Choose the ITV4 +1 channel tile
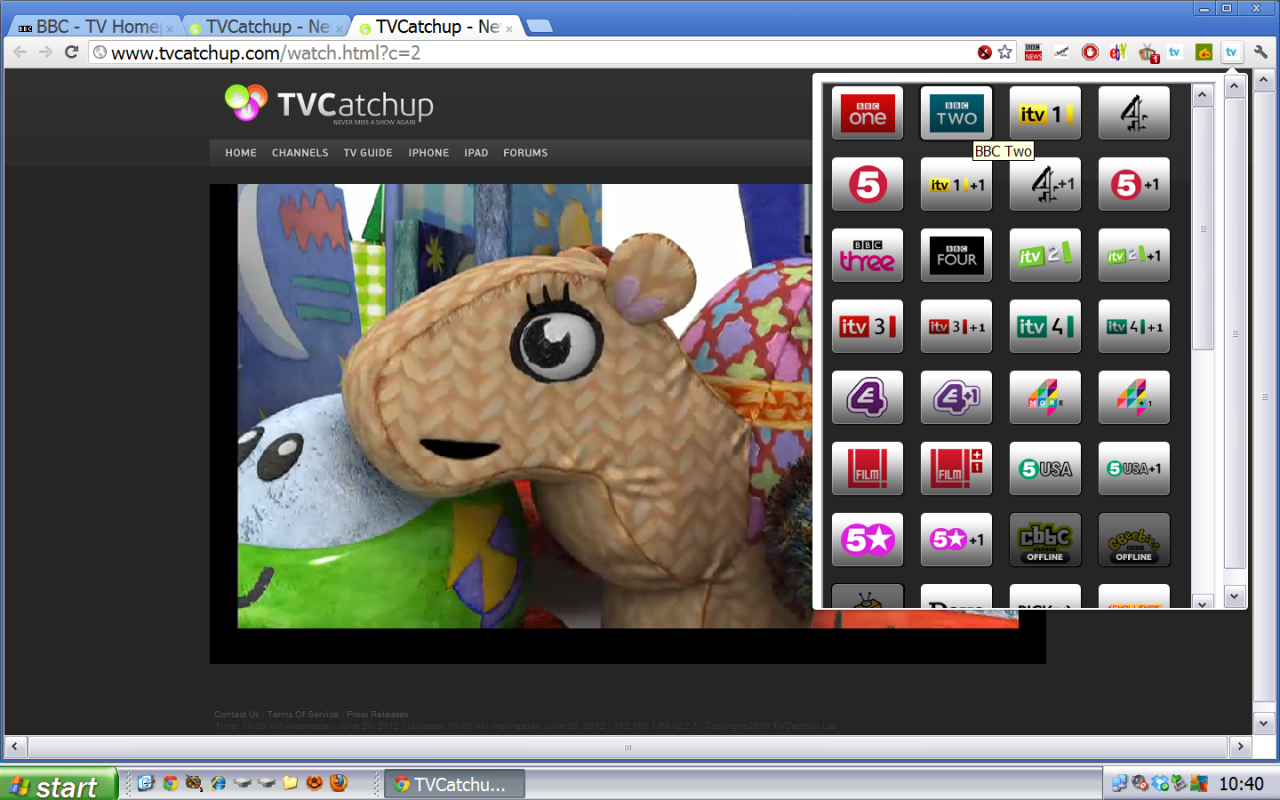 click(x=1134, y=327)
